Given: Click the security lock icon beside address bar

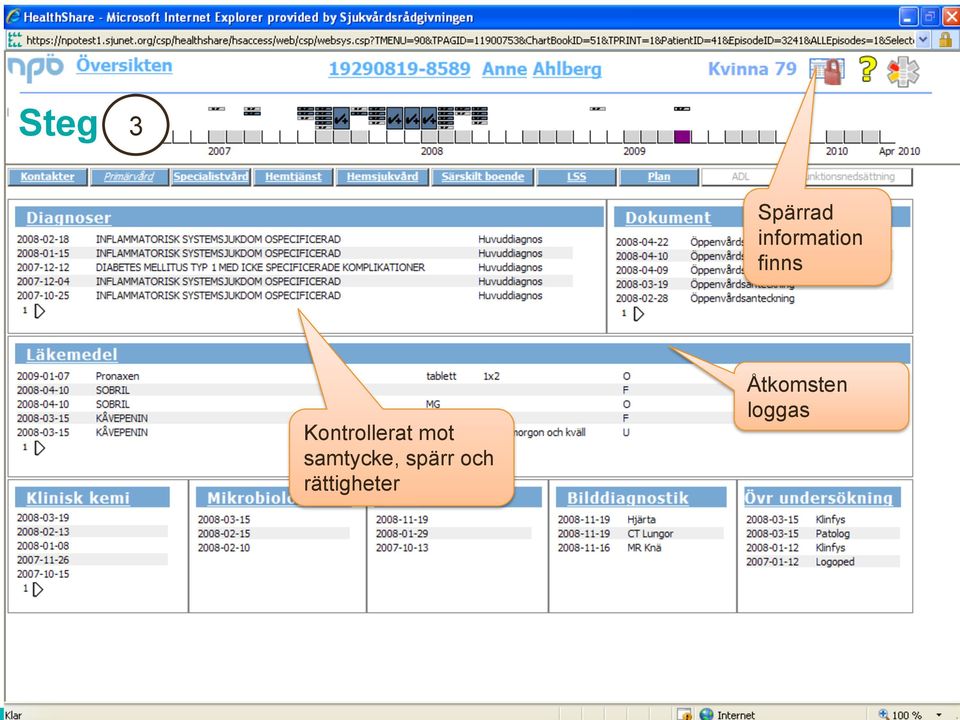Looking at the screenshot, I should [x=945, y=40].
